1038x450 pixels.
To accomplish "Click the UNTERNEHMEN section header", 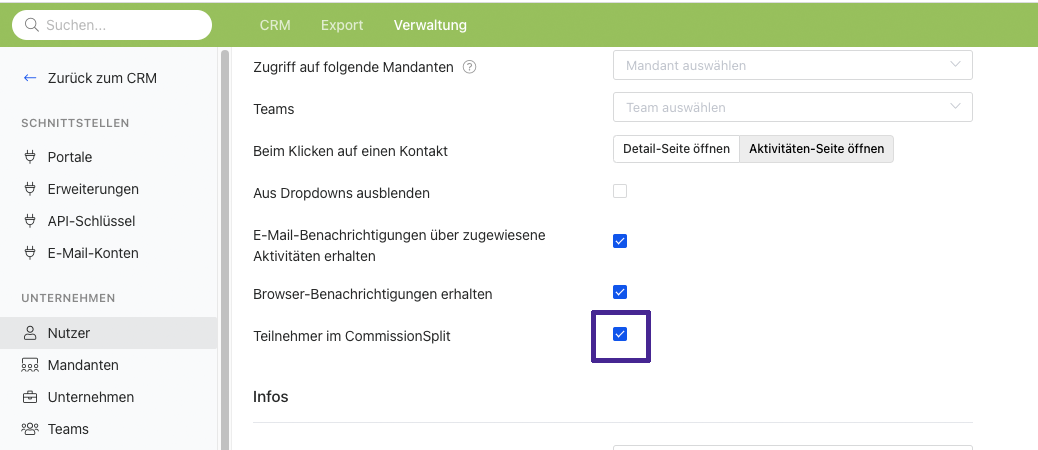I will 68,298.
